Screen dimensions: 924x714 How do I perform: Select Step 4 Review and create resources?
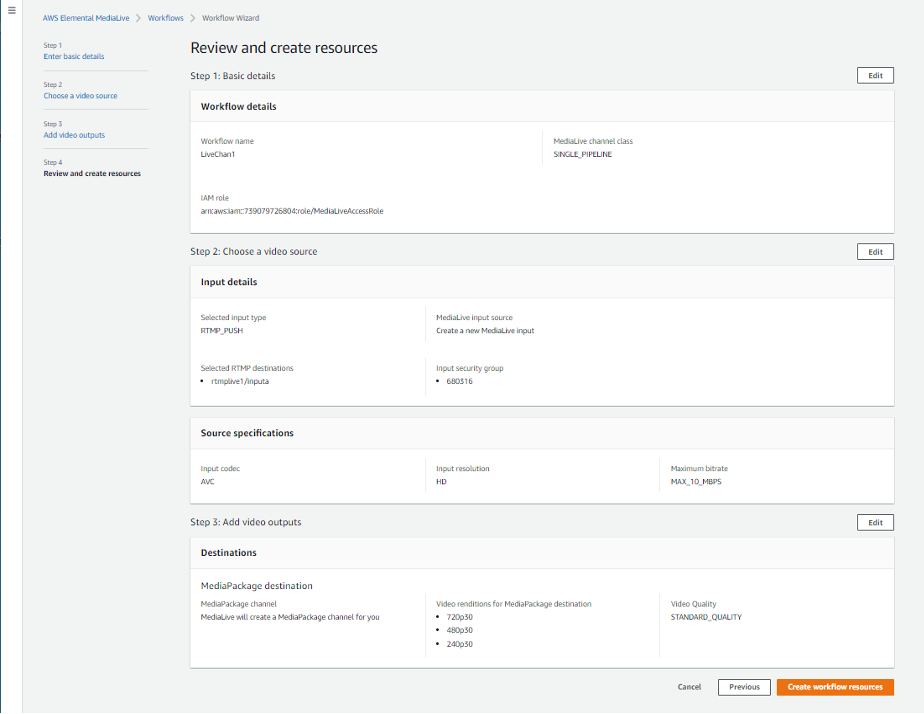tap(93, 173)
